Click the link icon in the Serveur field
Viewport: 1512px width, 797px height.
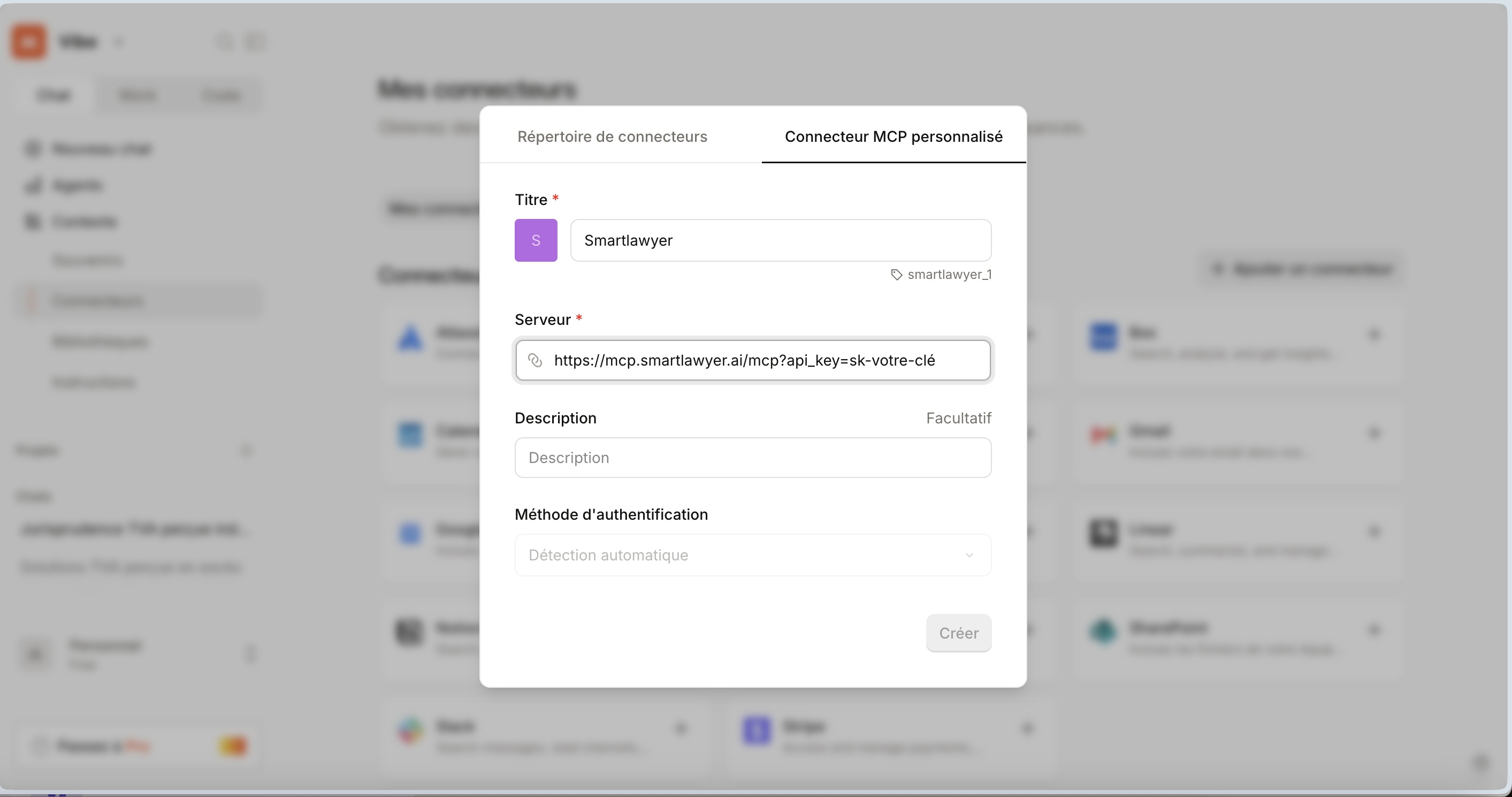point(534,360)
